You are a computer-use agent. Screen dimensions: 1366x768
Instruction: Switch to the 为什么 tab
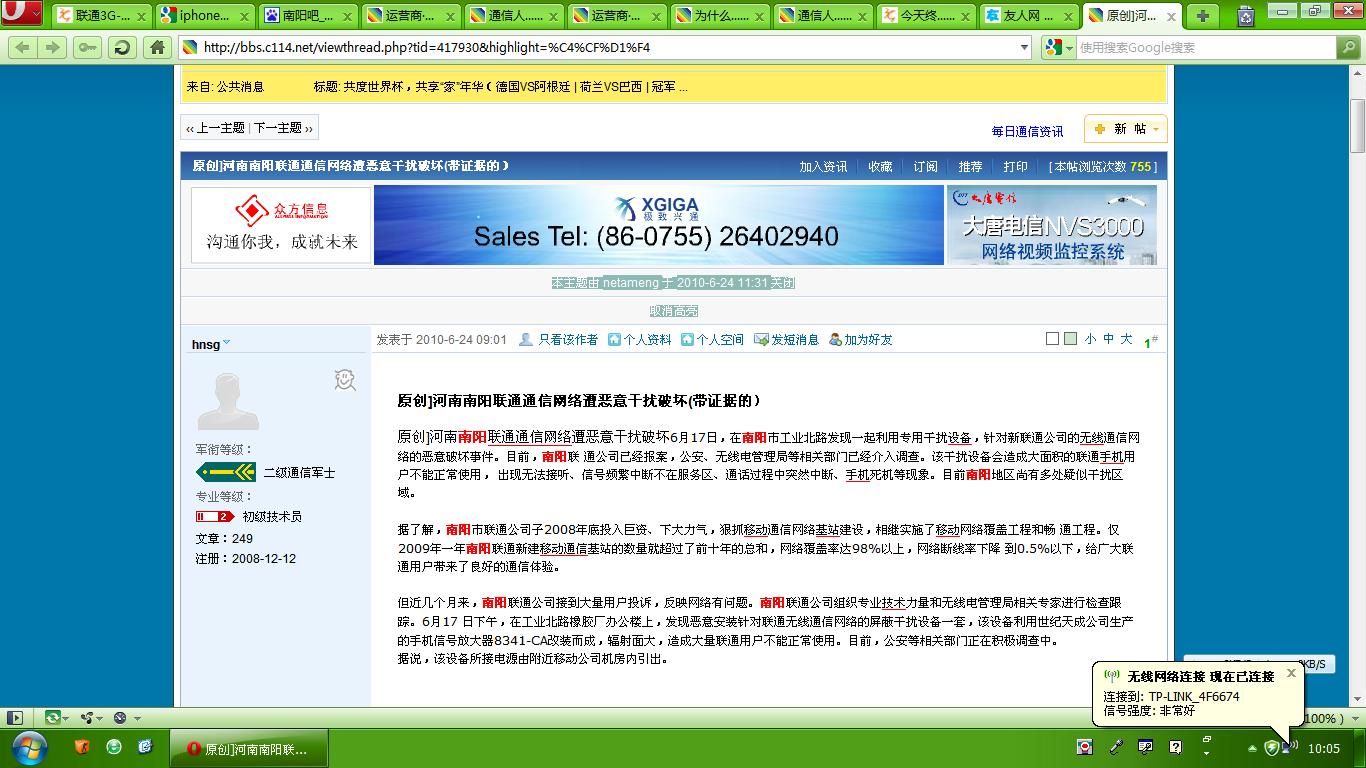(720, 16)
